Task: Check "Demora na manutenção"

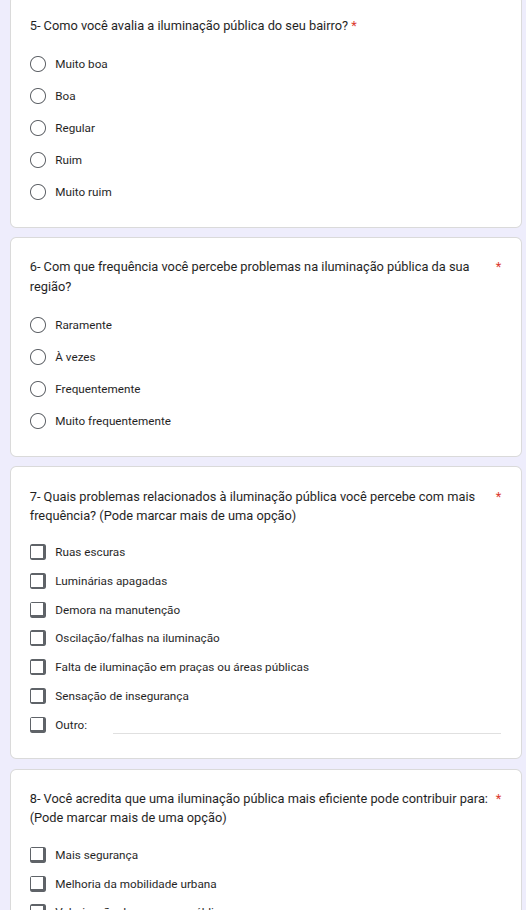Action: click(x=38, y=609)
